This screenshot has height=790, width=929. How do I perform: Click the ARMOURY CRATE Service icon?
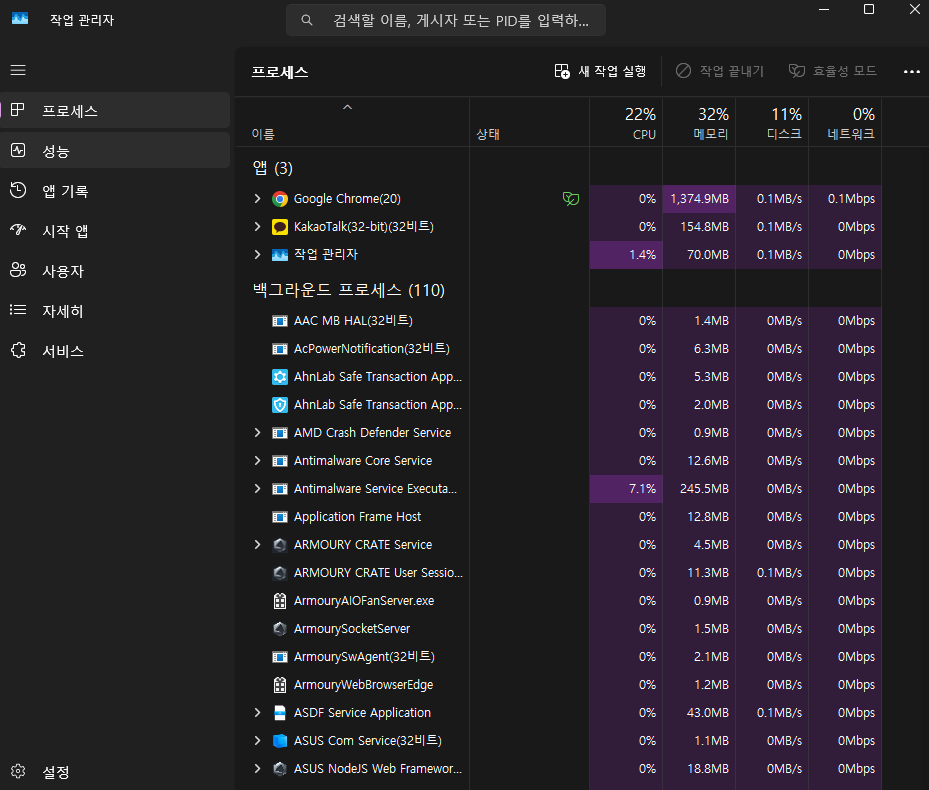pos(280,545)
